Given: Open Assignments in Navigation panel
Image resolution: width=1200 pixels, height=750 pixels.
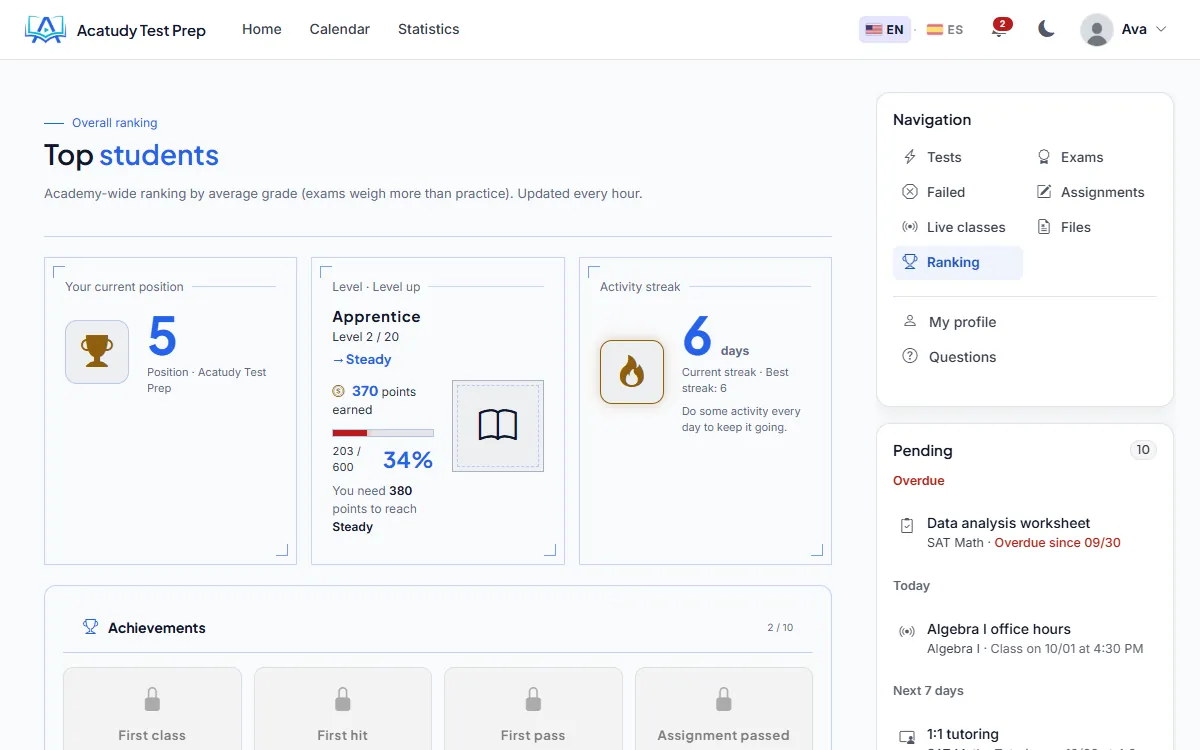Looking at the screenshot, I should coord(1091,192).
